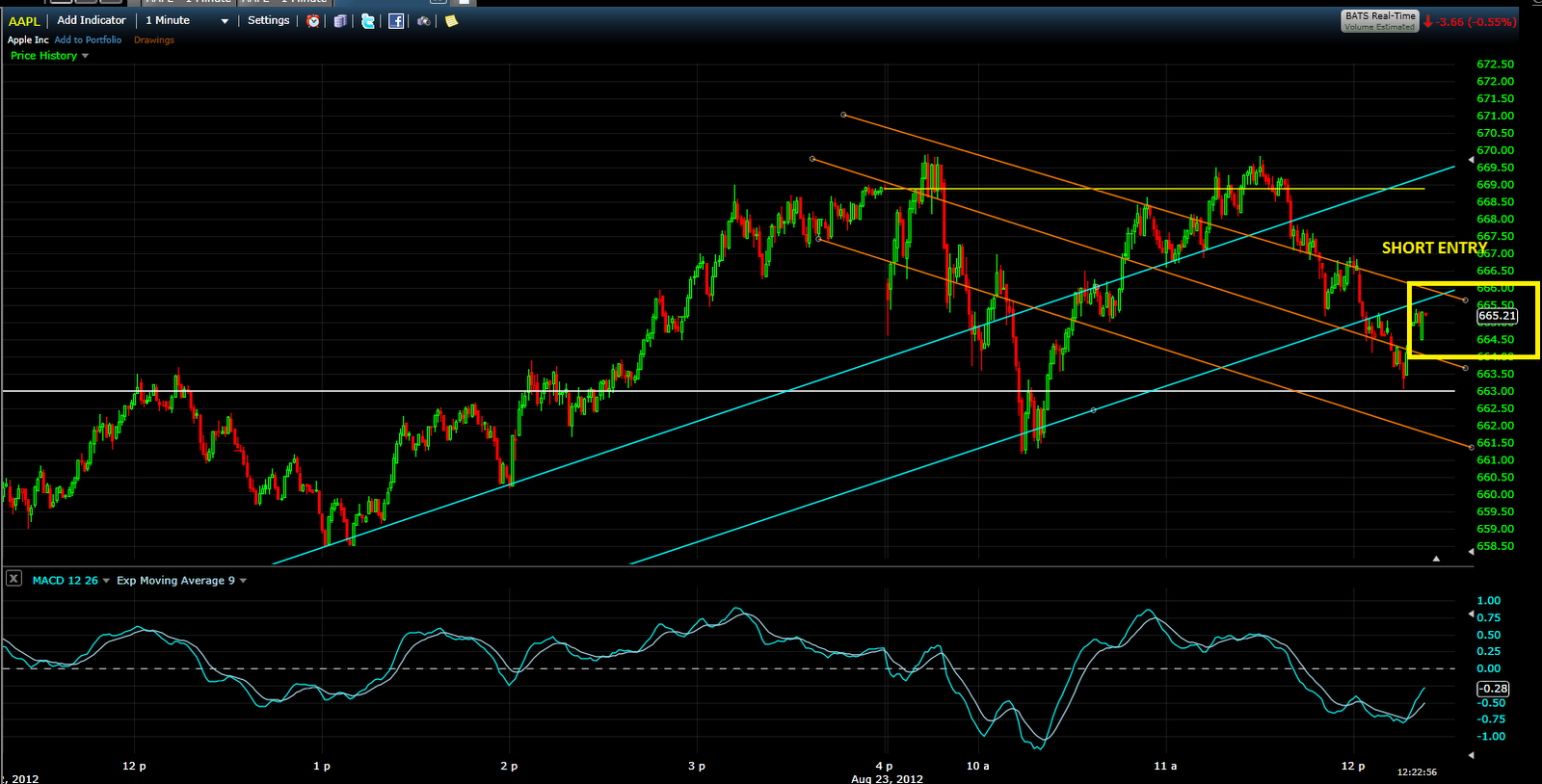Open the chart Settings menu
This screenshot has width=1542, height=784.
pos(268,20)
